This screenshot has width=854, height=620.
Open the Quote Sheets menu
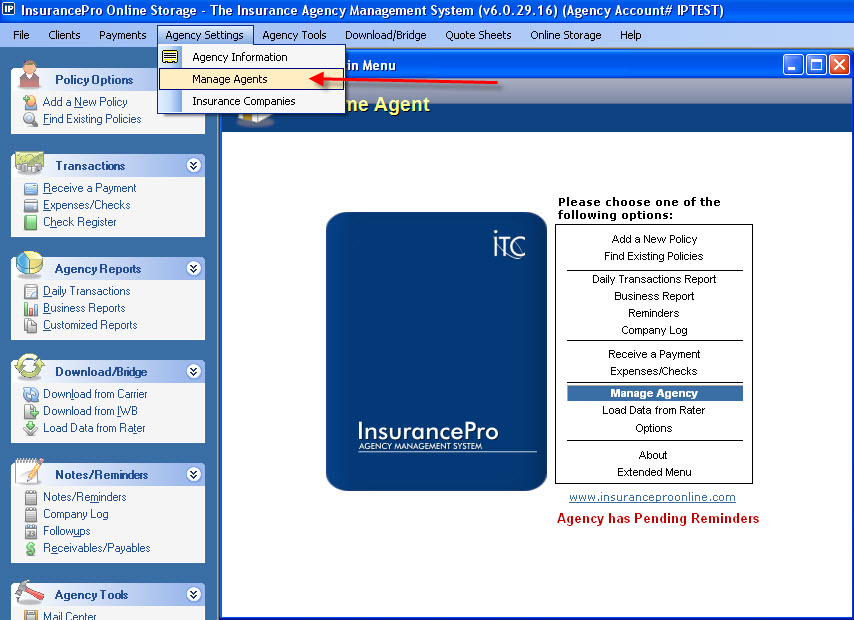[478, 35]
